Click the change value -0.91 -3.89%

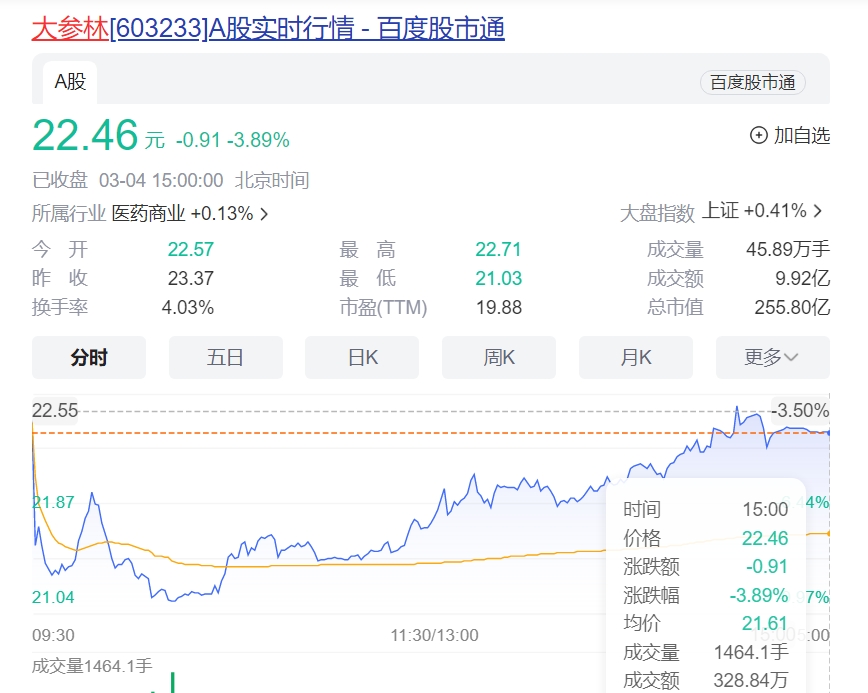pyautogui.click(x=232, y=140)
